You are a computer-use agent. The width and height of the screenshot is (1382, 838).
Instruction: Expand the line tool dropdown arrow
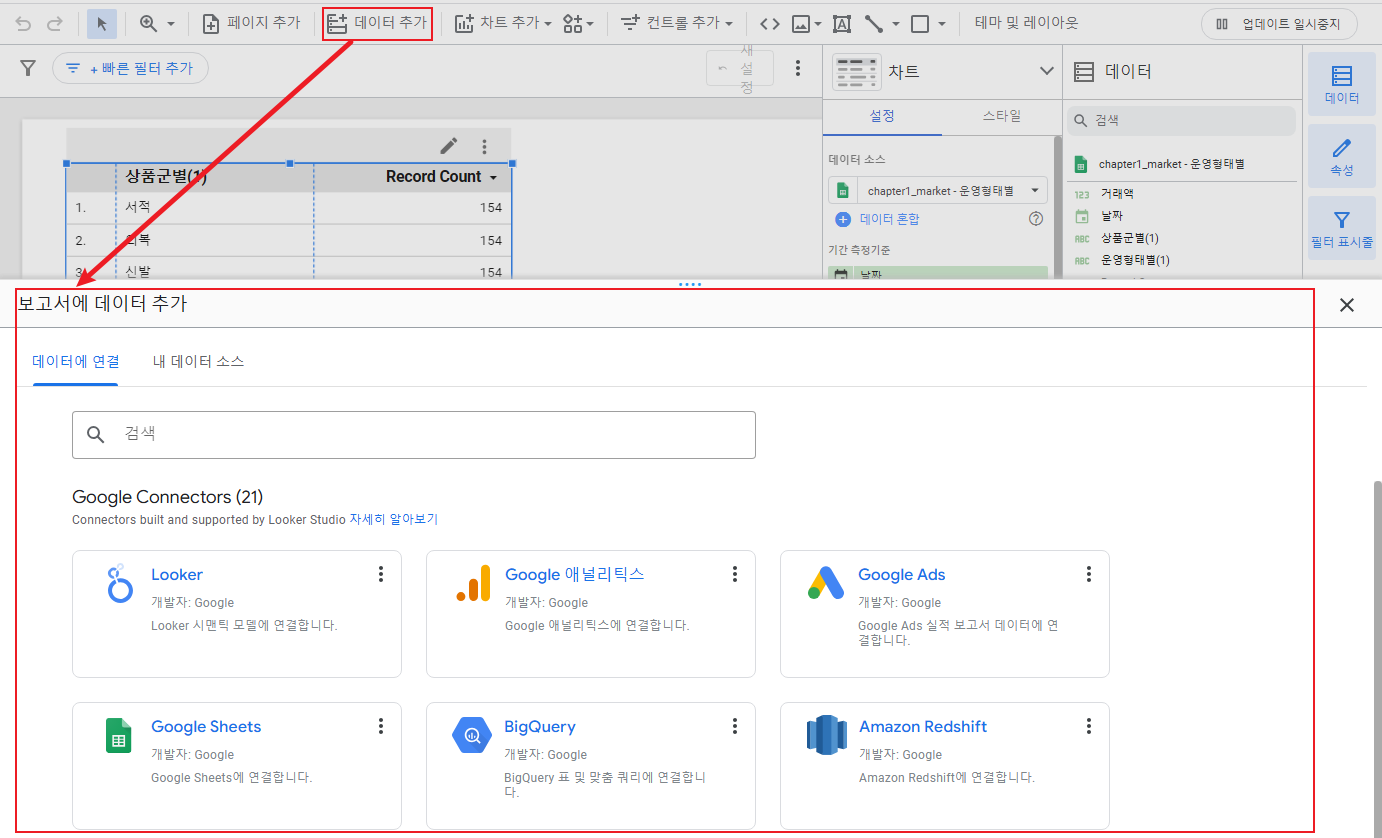[x=895, y=24]
